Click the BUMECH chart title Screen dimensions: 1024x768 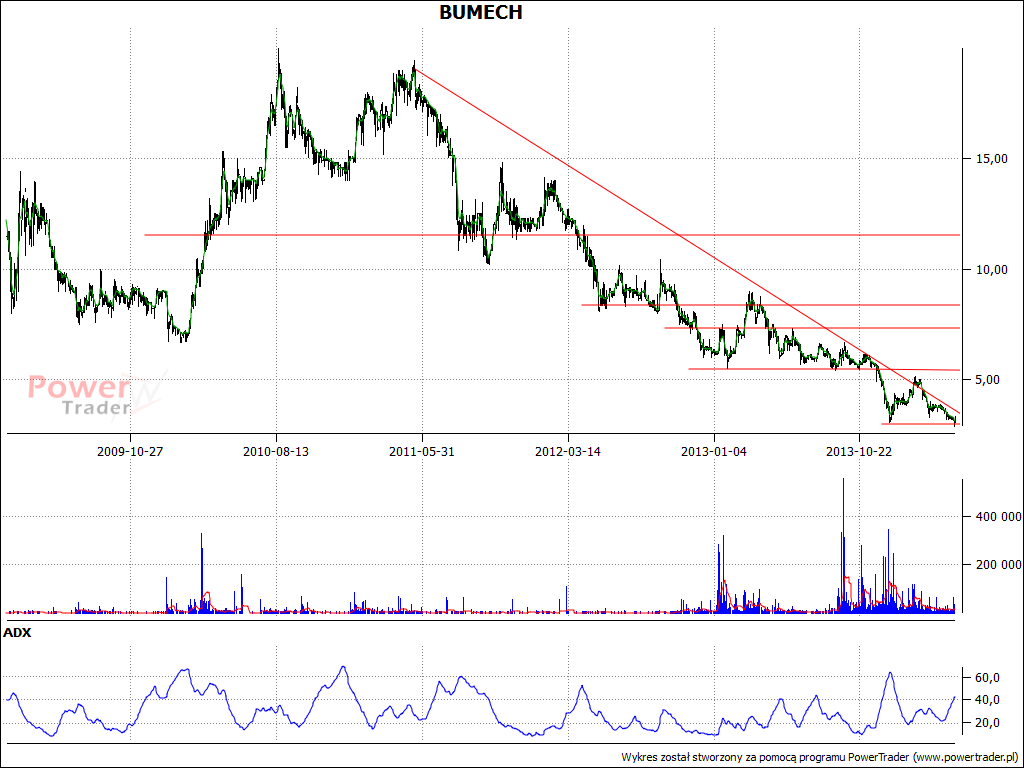481,12
